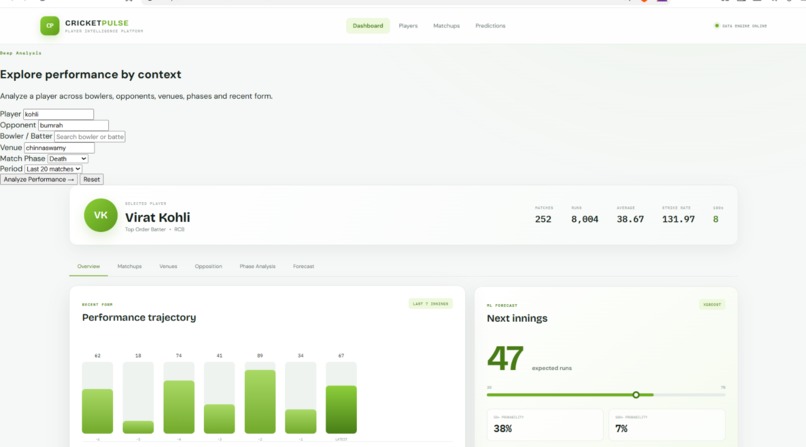Open the Match Phase dropdown showing Death
This screenshot has width=806, height=447.
tap(67, 159)
